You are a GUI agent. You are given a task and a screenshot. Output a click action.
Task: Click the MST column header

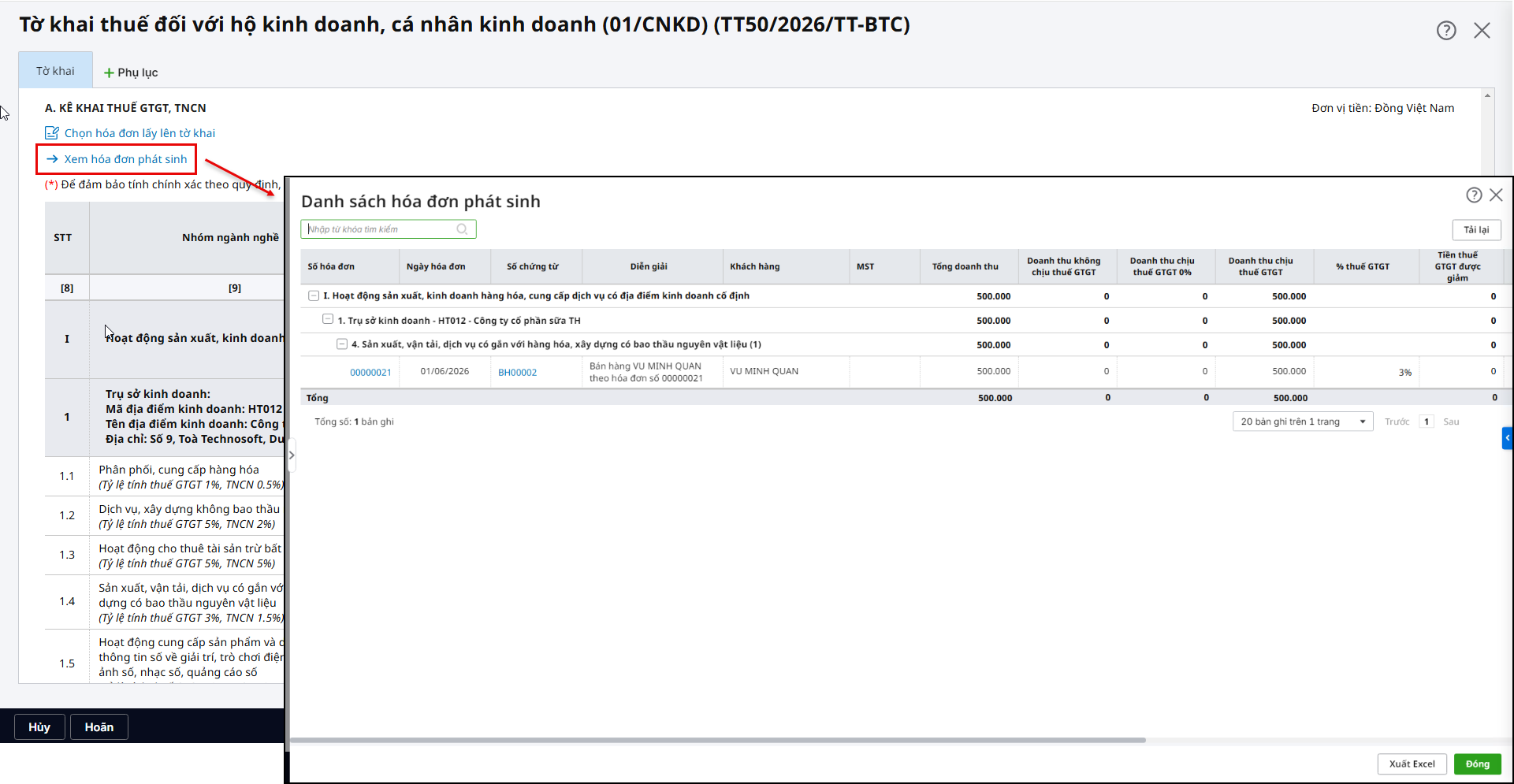tap(884, 267)
